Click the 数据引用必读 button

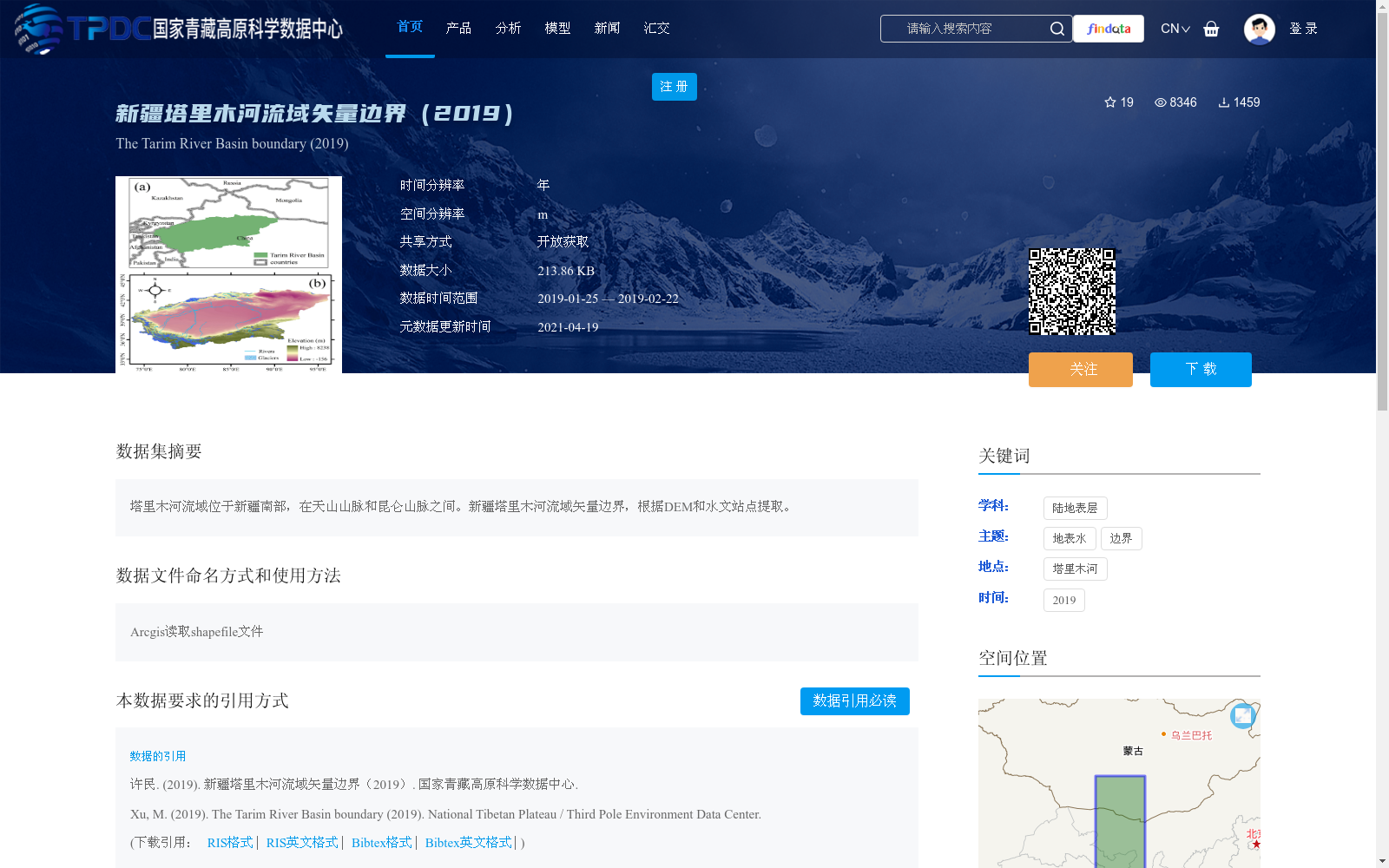pyautogui.click(x=855, y=701)
